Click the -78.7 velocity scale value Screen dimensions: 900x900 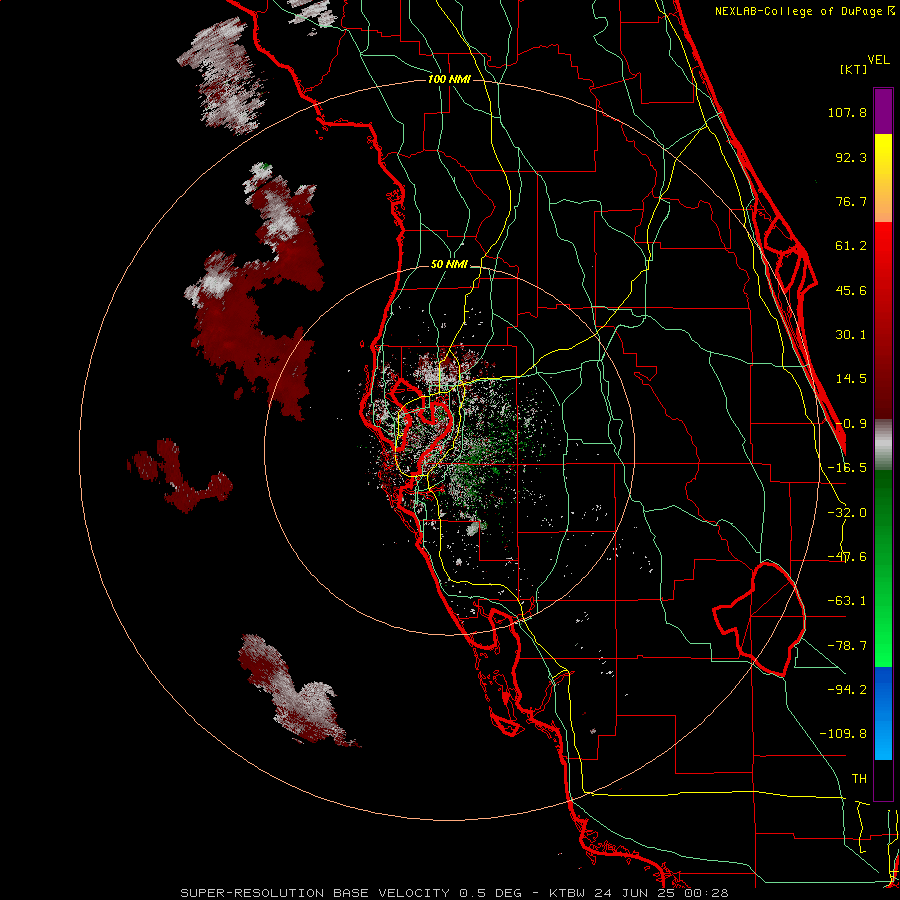847,646
